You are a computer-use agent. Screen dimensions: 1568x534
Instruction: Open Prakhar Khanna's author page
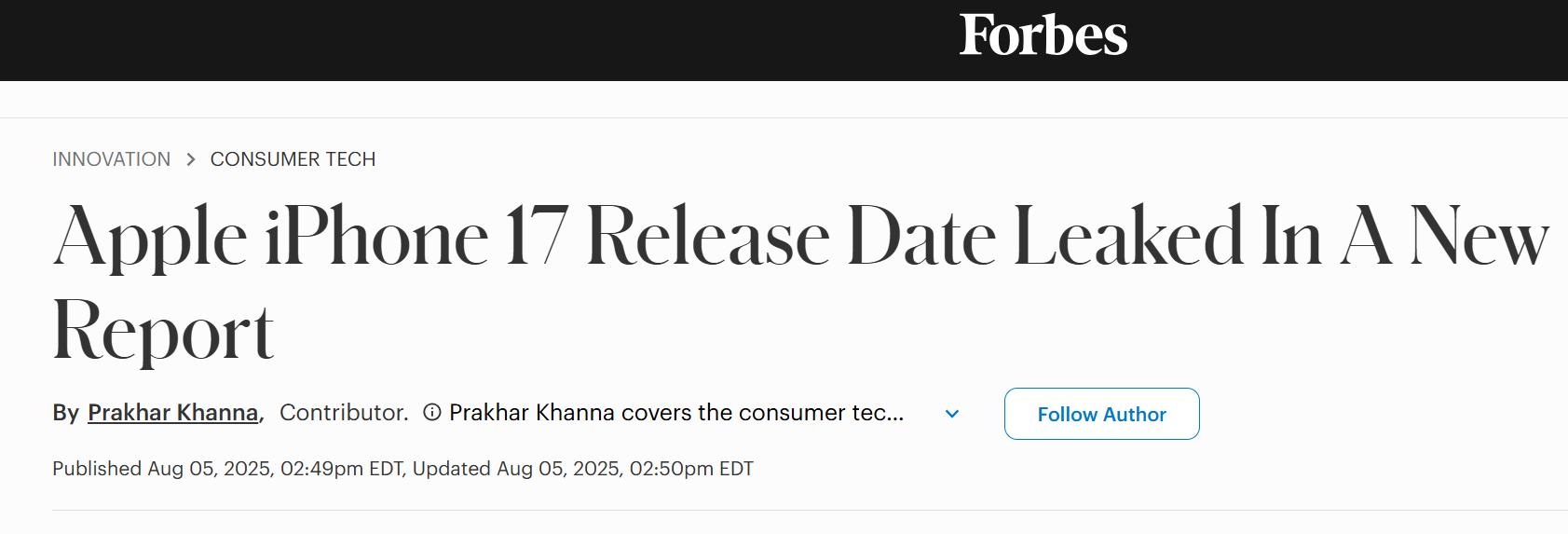coord(173,413)
